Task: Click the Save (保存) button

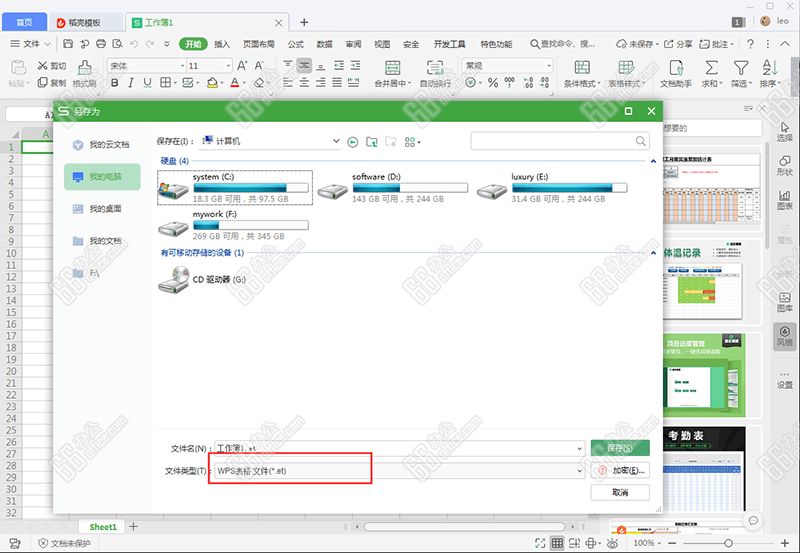Action: [x=620, y=448]
